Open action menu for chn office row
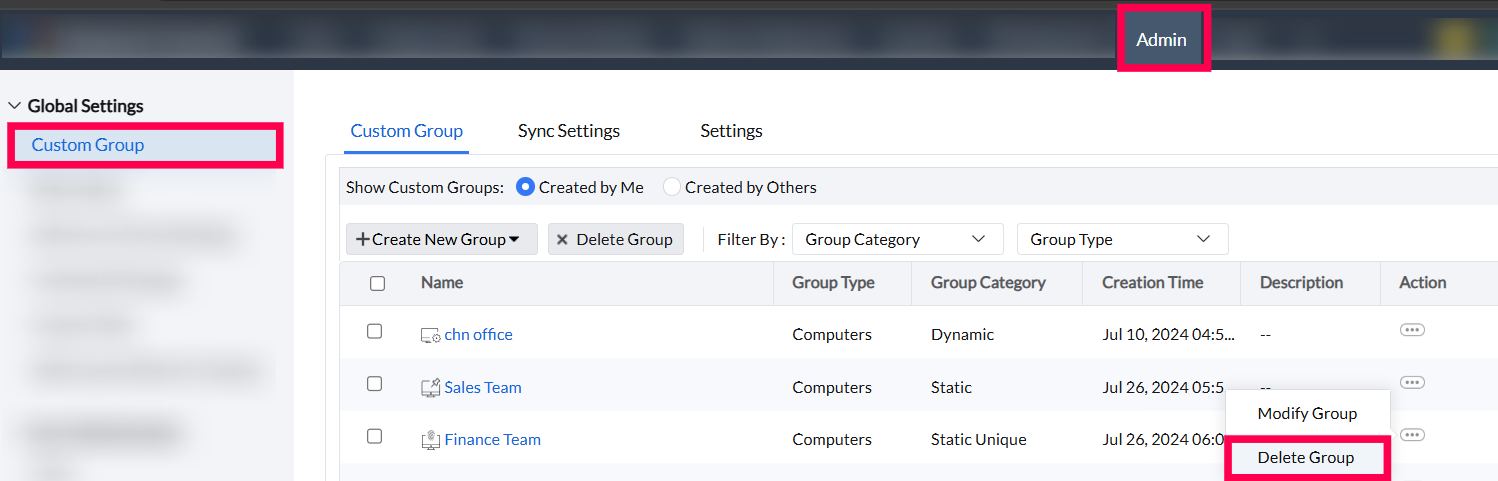The height and width of the screenshot is (481, 1498). [1412, 330]
